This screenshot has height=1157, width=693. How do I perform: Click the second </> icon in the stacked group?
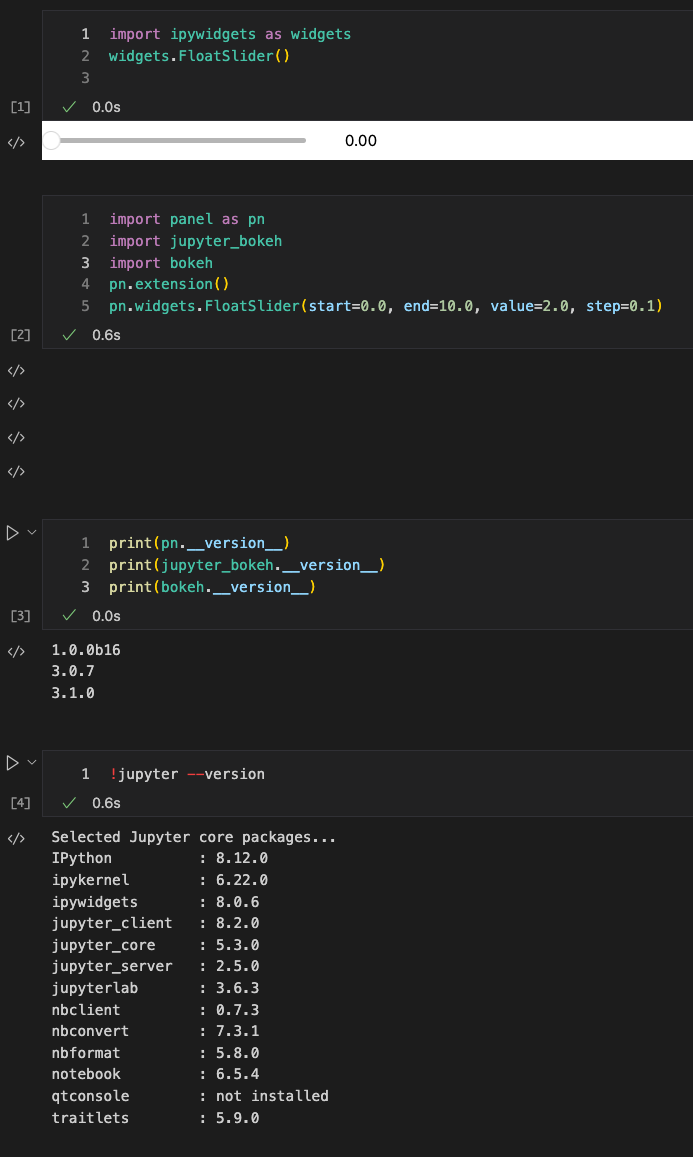(18, 403)
